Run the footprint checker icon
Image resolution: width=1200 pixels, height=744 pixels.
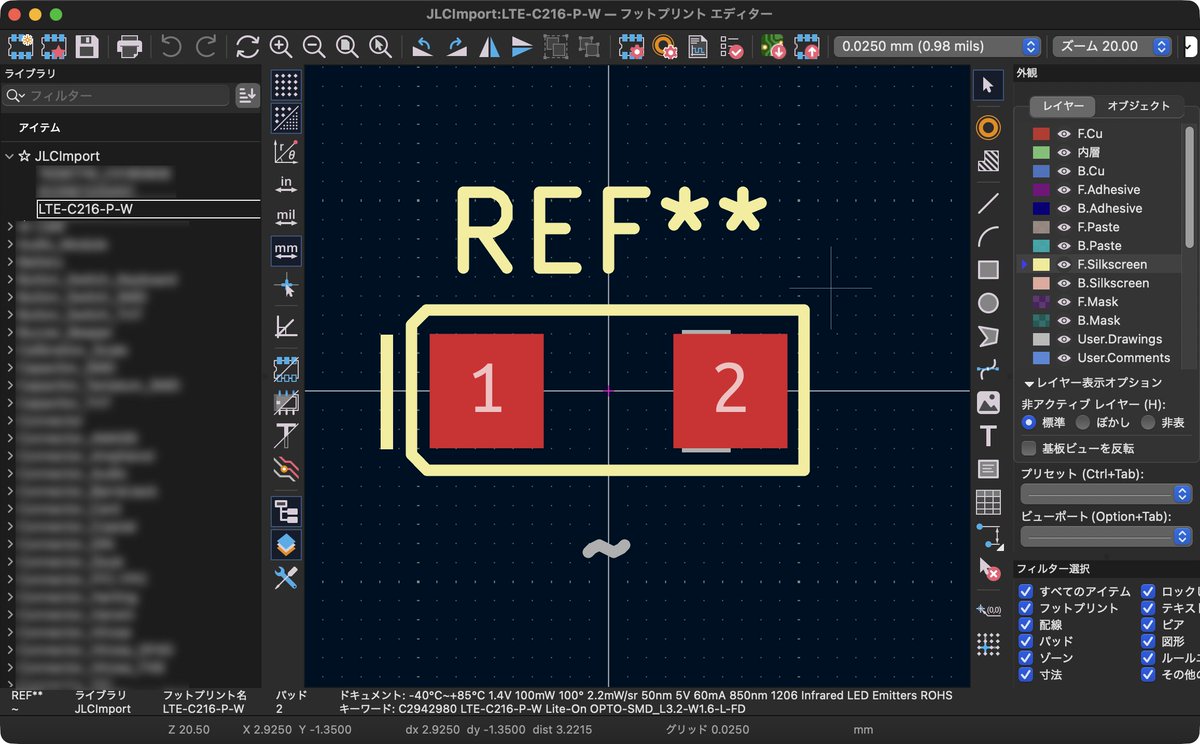tap(731, 46)
